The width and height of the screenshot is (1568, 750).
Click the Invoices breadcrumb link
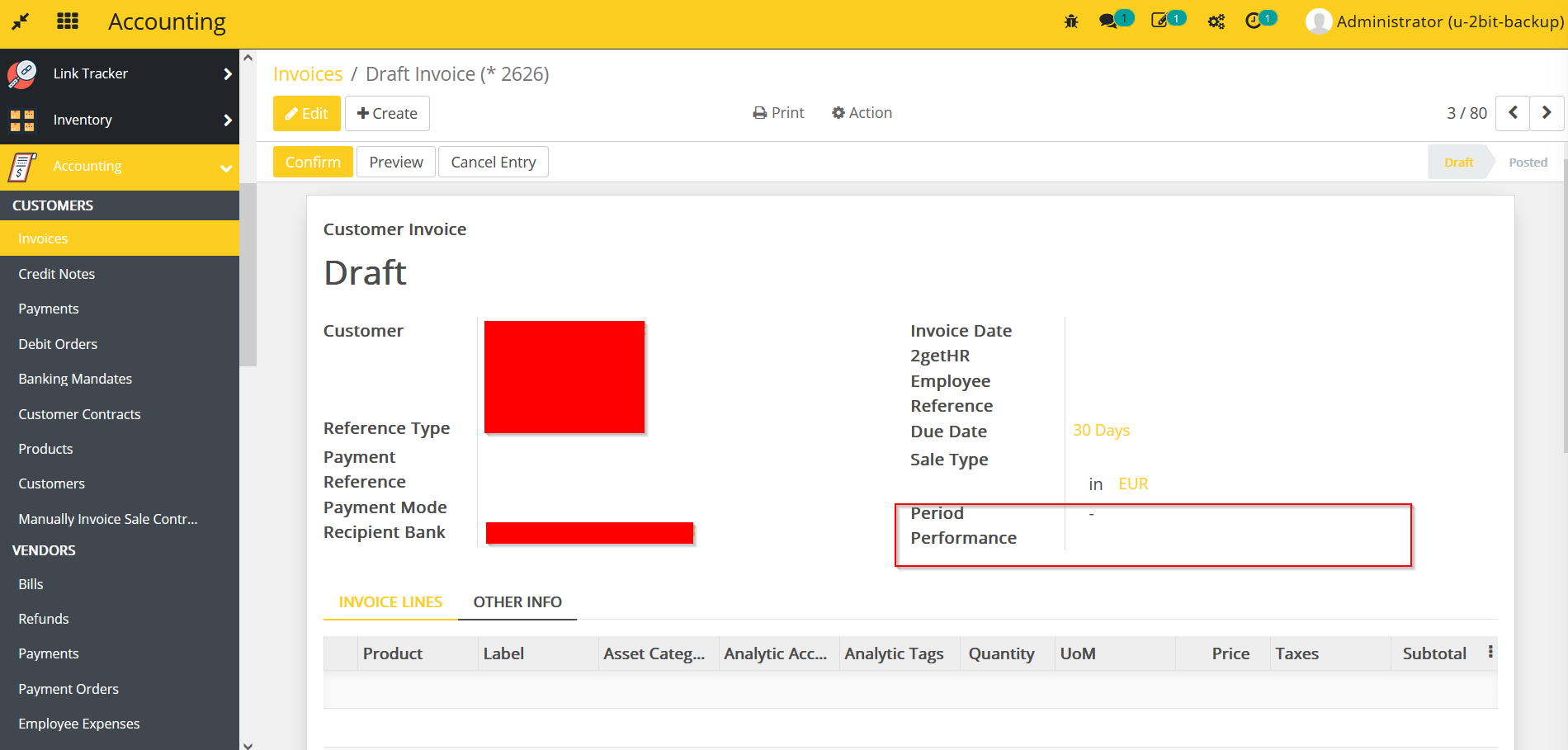pyautogui.click(x=308, y=74)
